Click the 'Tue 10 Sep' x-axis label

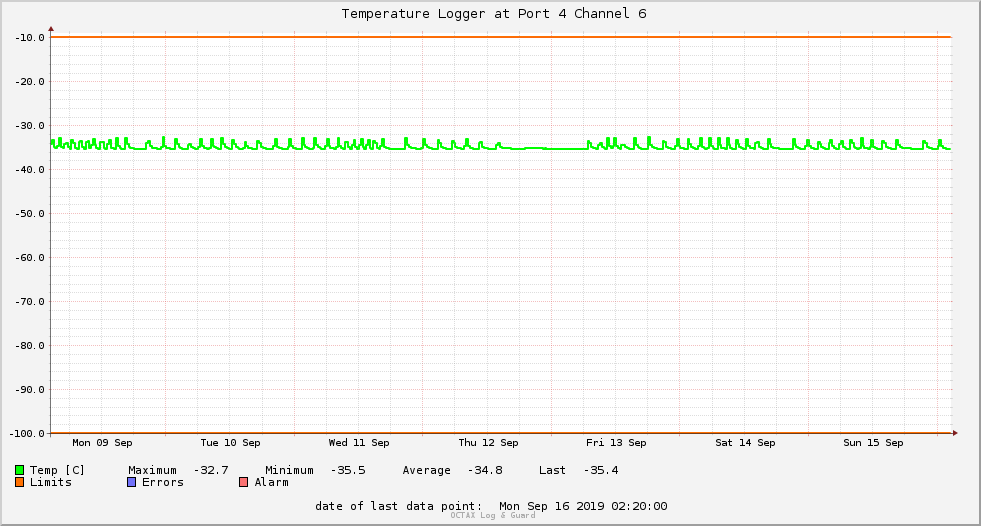[x=230, y=443]
